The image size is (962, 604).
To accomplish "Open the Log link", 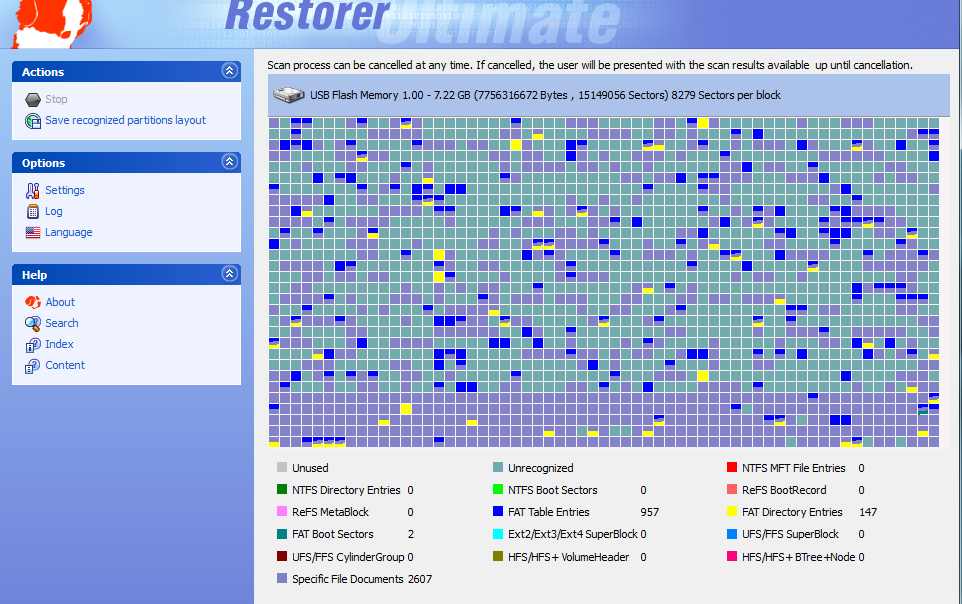I will [x=53, y=211].
